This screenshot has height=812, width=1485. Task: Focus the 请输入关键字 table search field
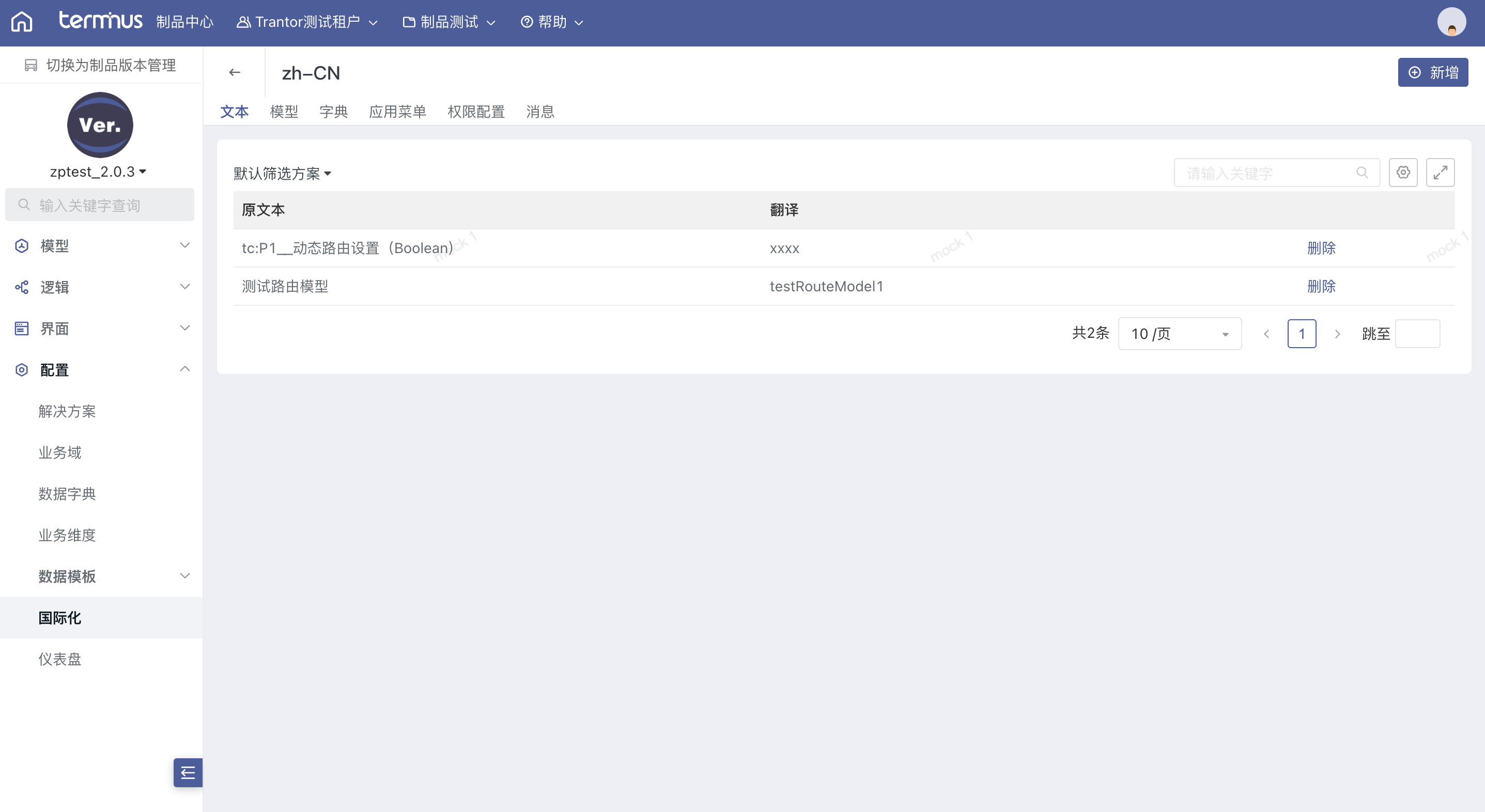(x=1277, y=173)
